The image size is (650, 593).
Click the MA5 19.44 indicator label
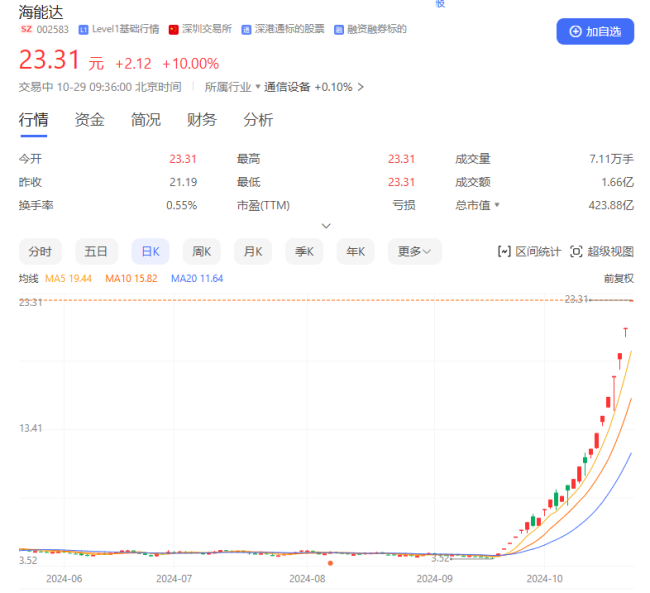(x=68, y=279)
